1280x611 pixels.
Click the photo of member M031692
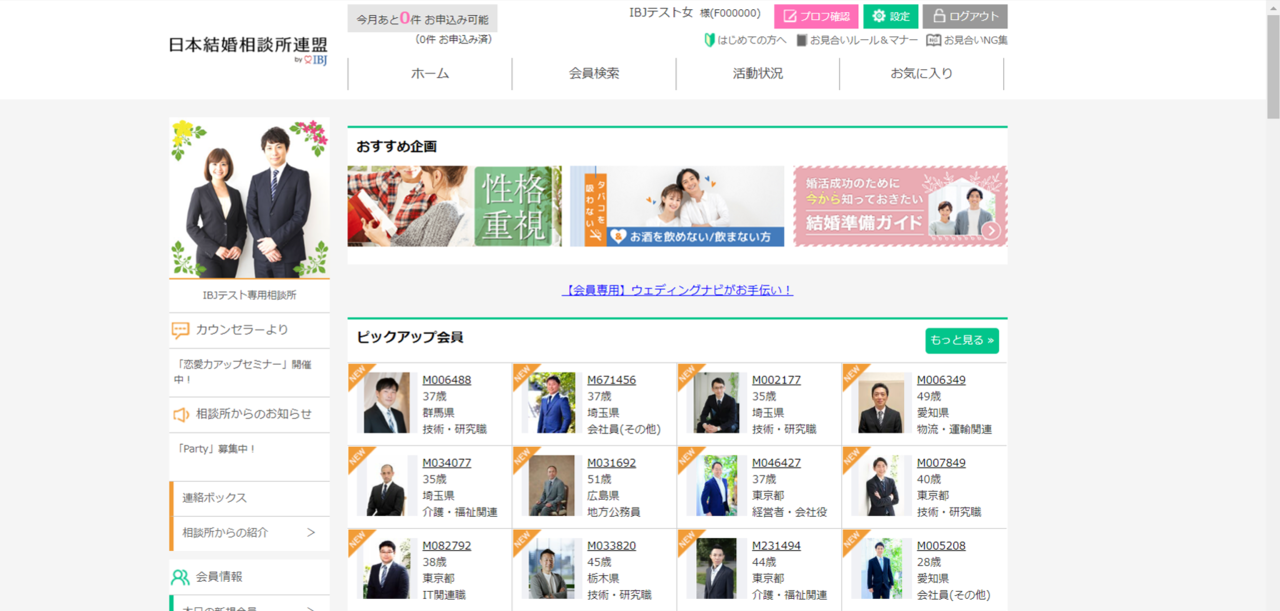tap(551, 486)
